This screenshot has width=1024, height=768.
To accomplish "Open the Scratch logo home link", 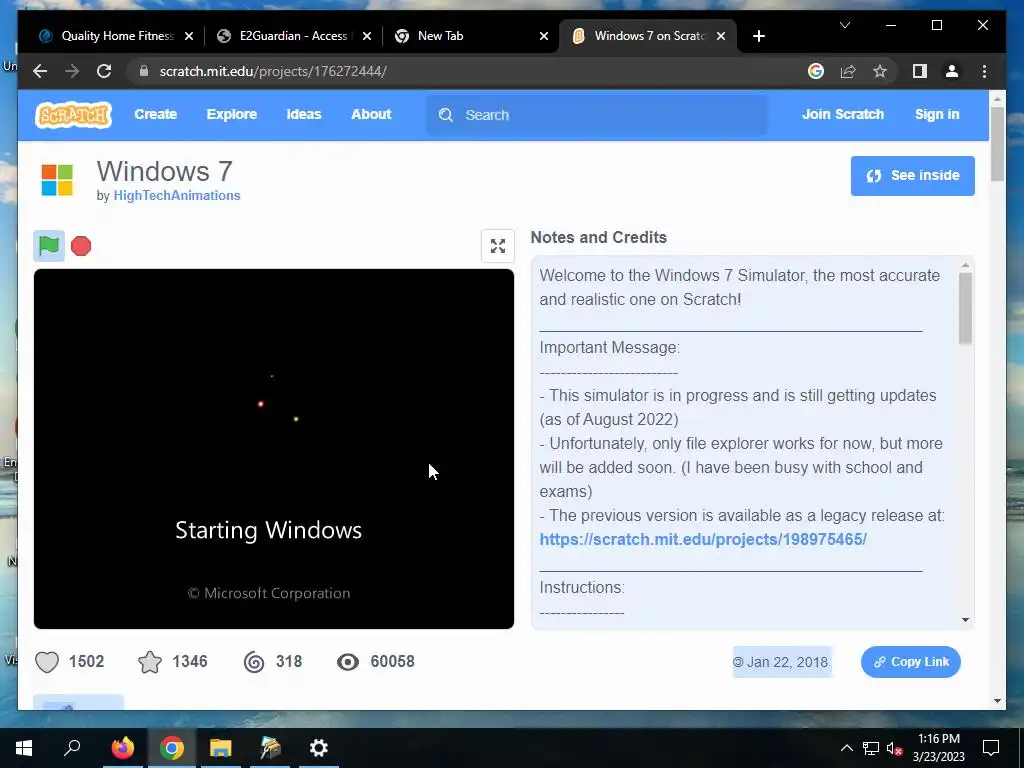I will [x=73, y=115].
